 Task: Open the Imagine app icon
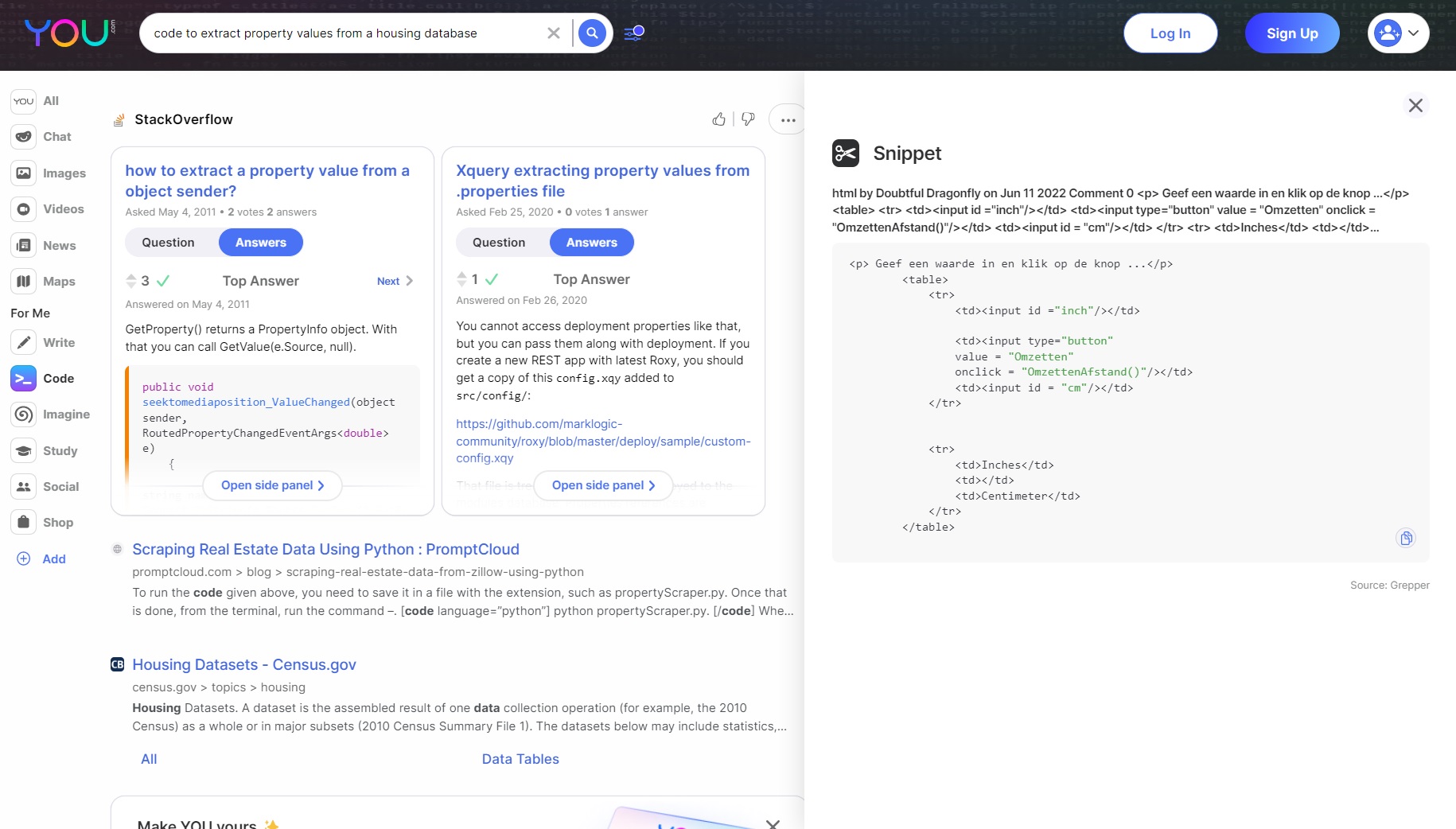(24, 414)
